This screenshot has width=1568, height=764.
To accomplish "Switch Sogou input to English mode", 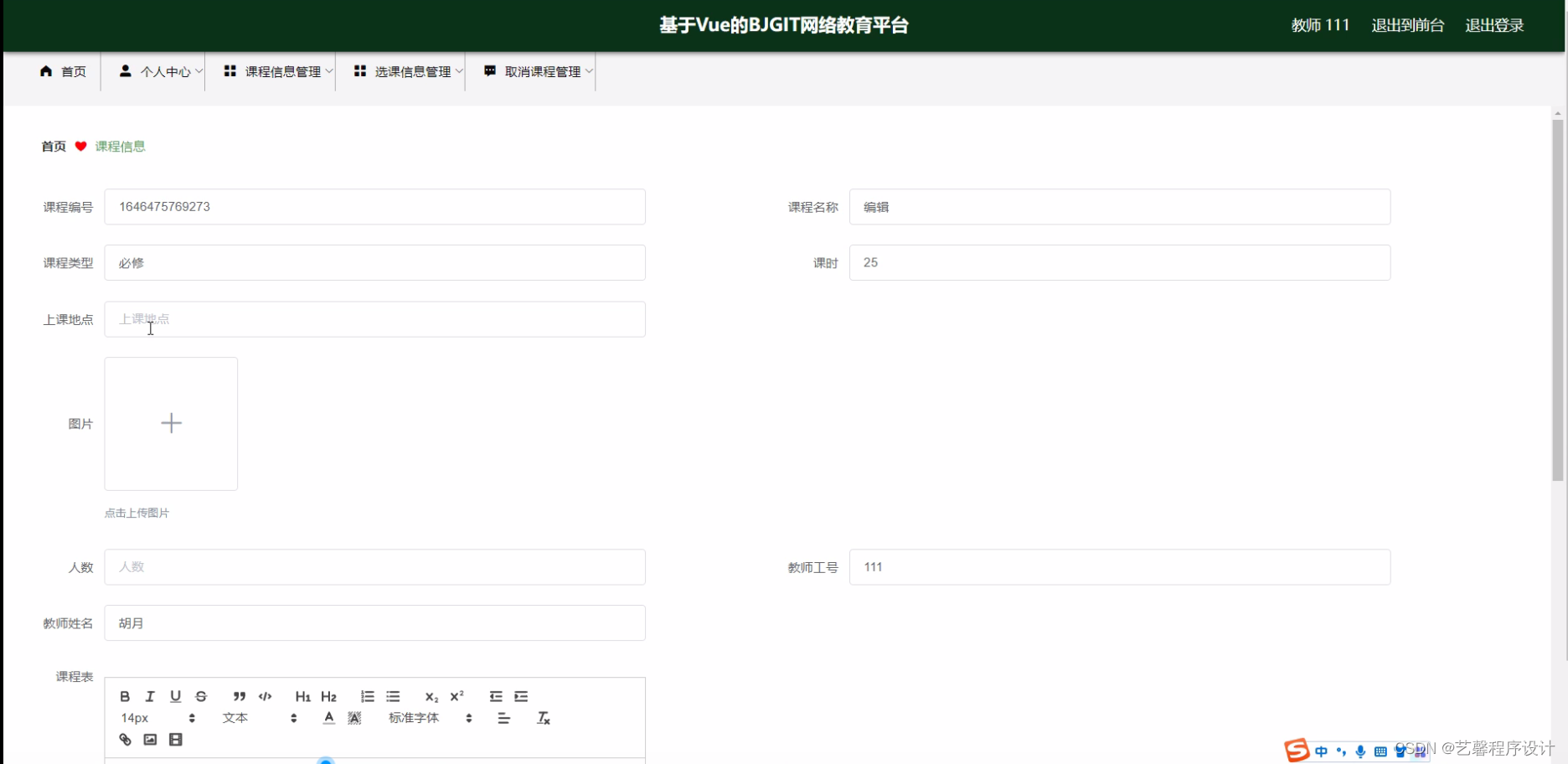I will tap(1322, 751).
